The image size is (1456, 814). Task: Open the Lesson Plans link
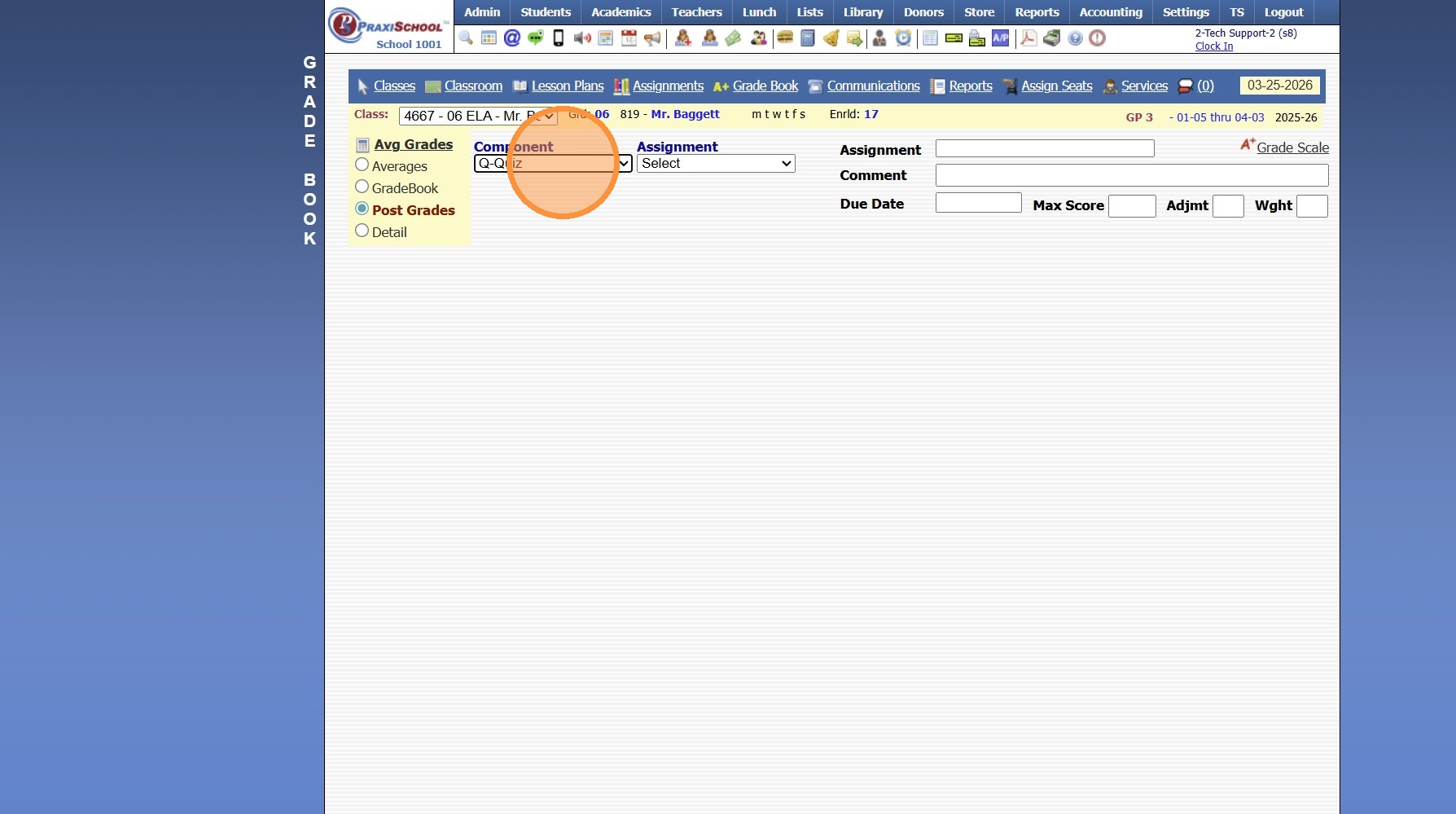(x=568, y=86)
